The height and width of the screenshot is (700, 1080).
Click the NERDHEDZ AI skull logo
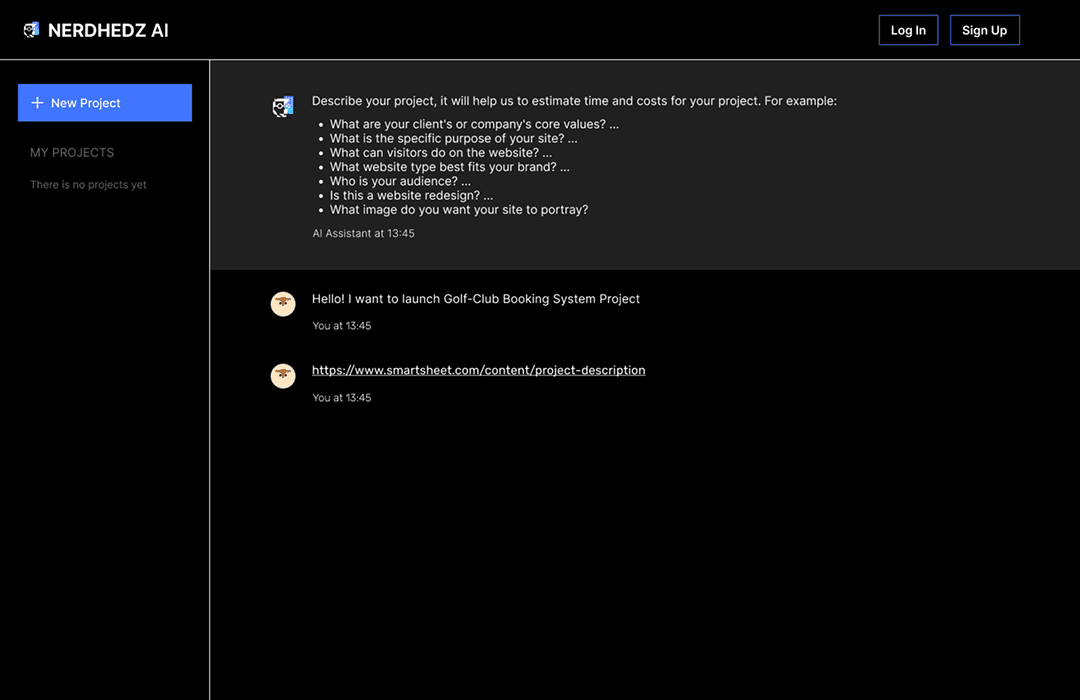point(31,29)
